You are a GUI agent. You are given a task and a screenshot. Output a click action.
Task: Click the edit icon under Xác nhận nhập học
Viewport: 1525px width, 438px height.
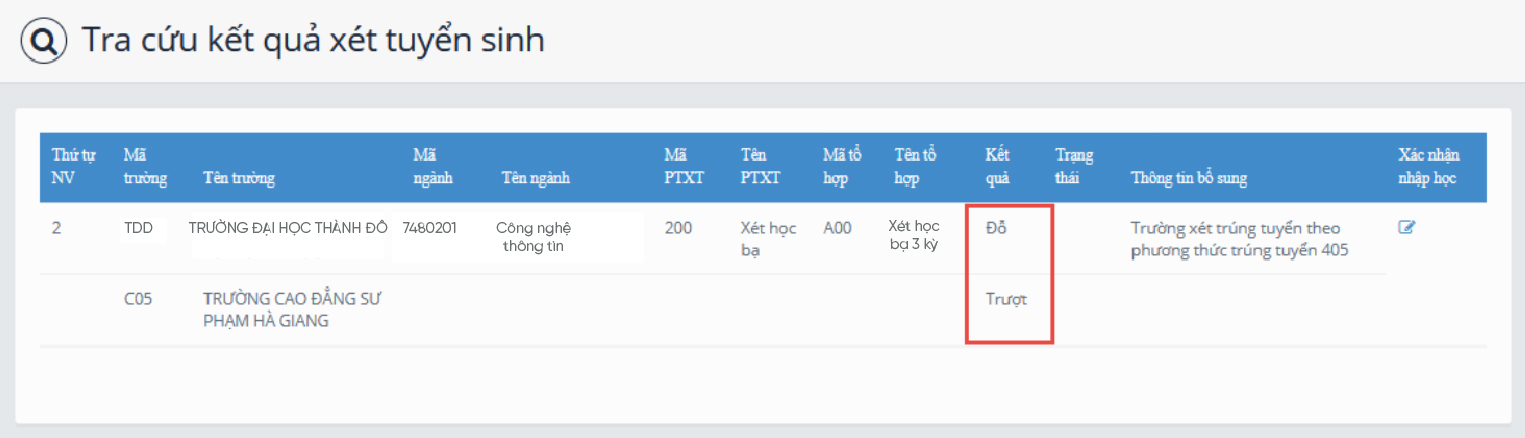(1407, 227)
